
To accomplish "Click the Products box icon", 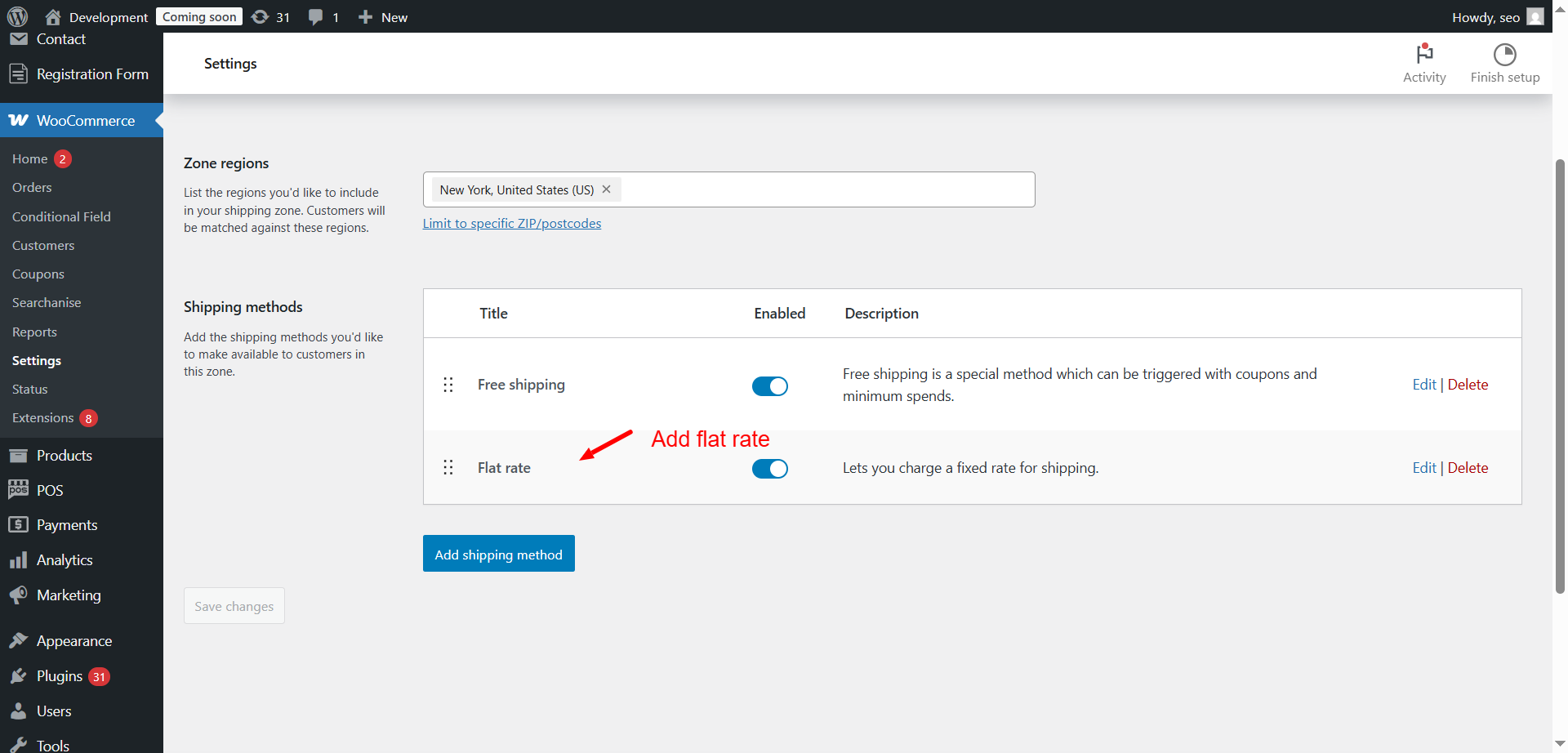I will (18, 456).
